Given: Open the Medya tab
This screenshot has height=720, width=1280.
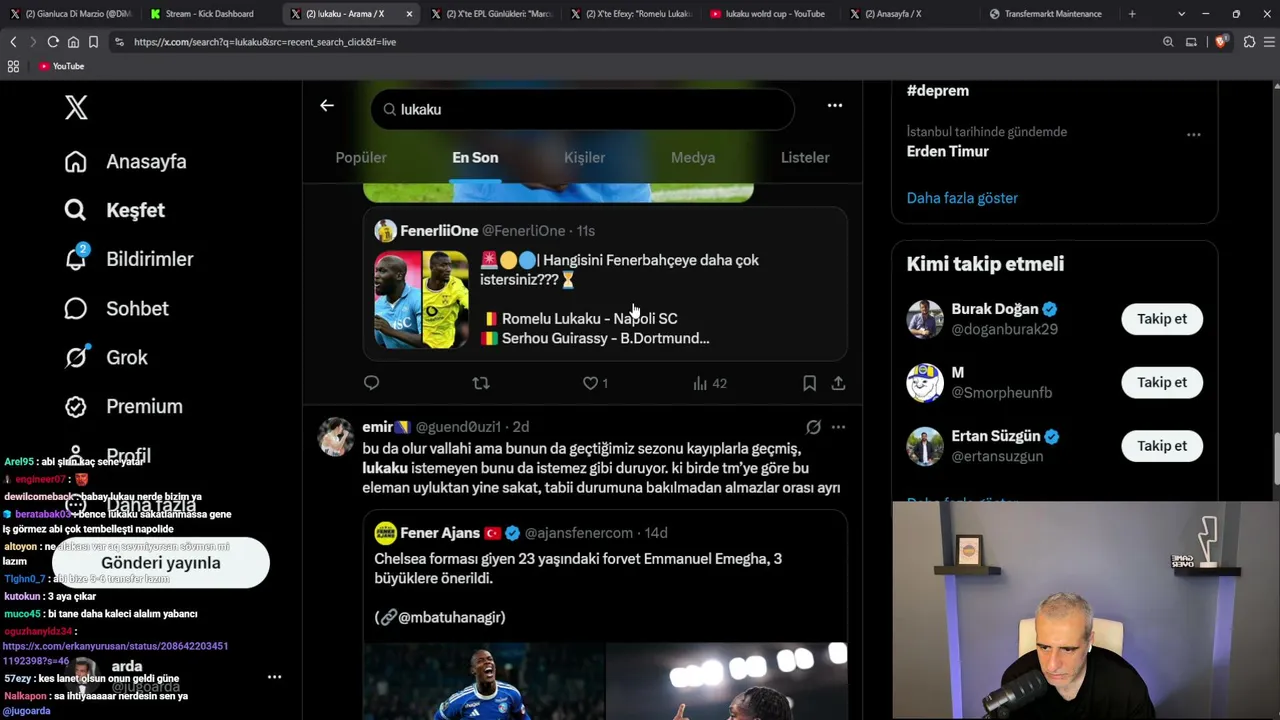Looking at the screenshot, I should 693,158.
